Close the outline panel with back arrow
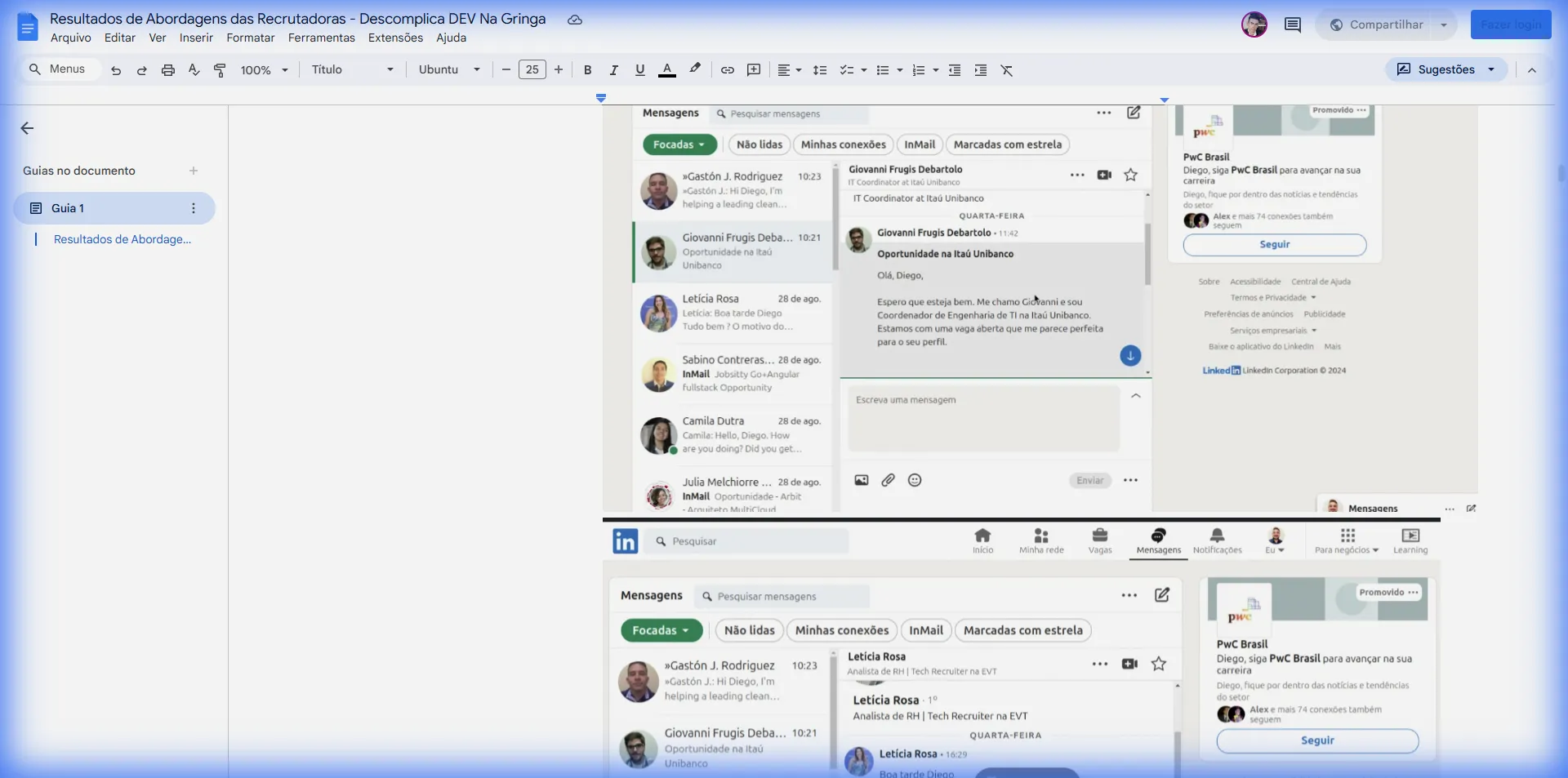The width and height of the screenshot is (1568, 778). click(x=27, y=128)
